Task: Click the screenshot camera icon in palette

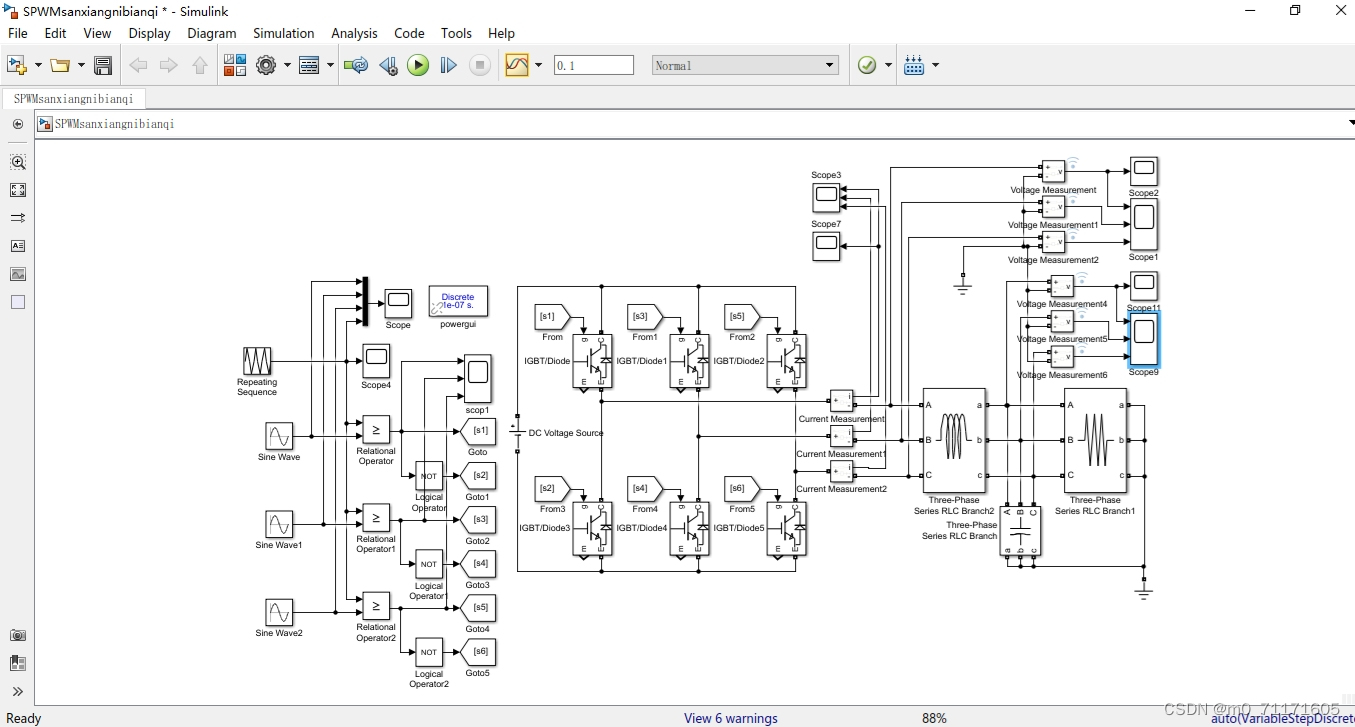Action: 18,635
